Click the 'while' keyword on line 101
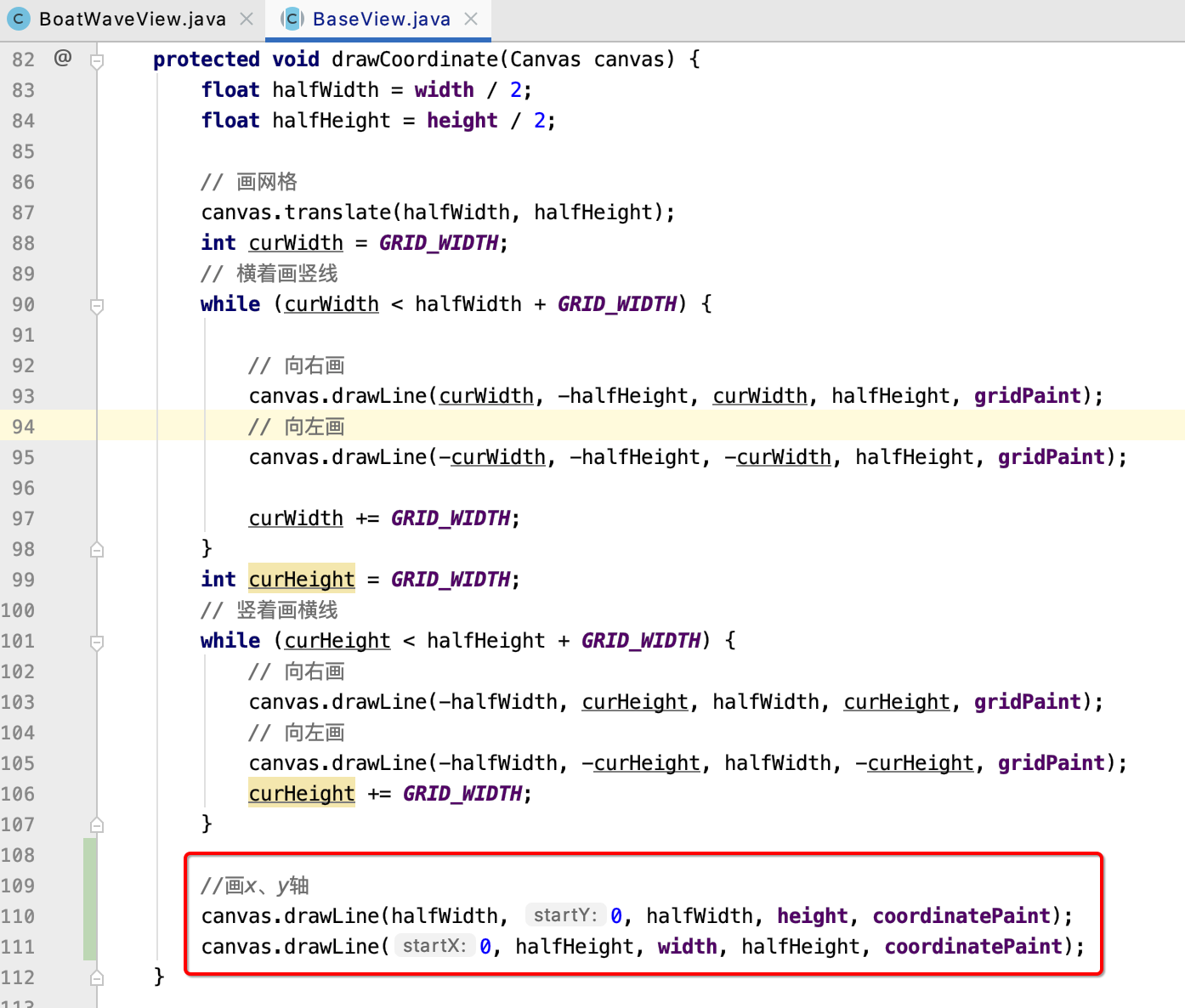1185x1008 pixels. [x=230, y=641]
